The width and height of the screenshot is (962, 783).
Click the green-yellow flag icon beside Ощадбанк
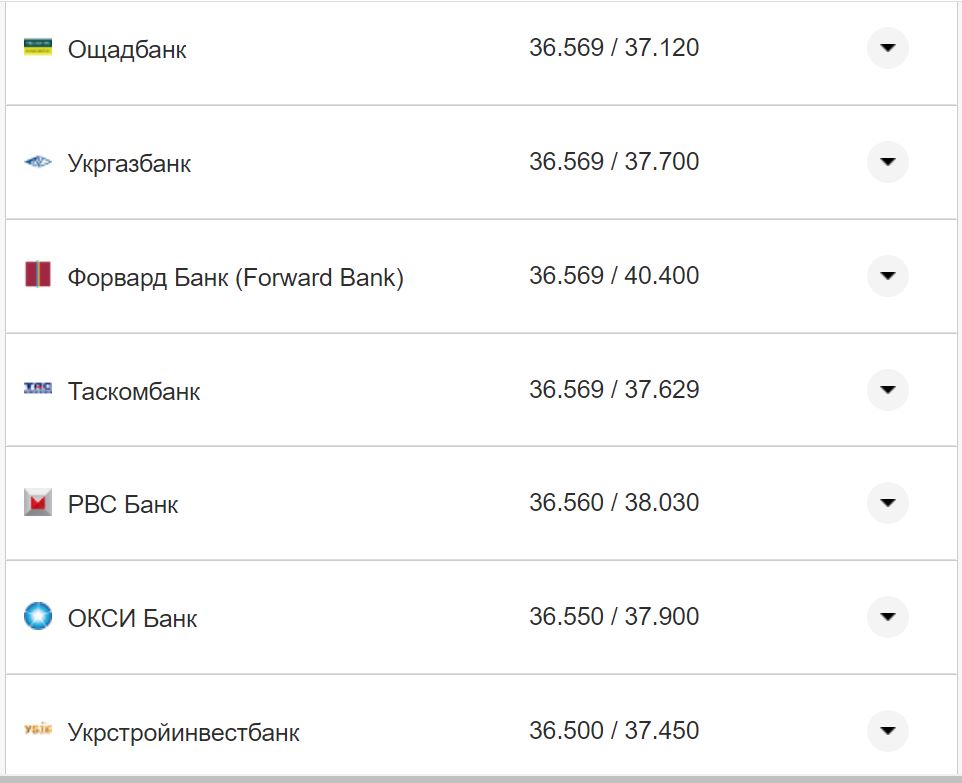pyautogui.click(x=36, y=44)
